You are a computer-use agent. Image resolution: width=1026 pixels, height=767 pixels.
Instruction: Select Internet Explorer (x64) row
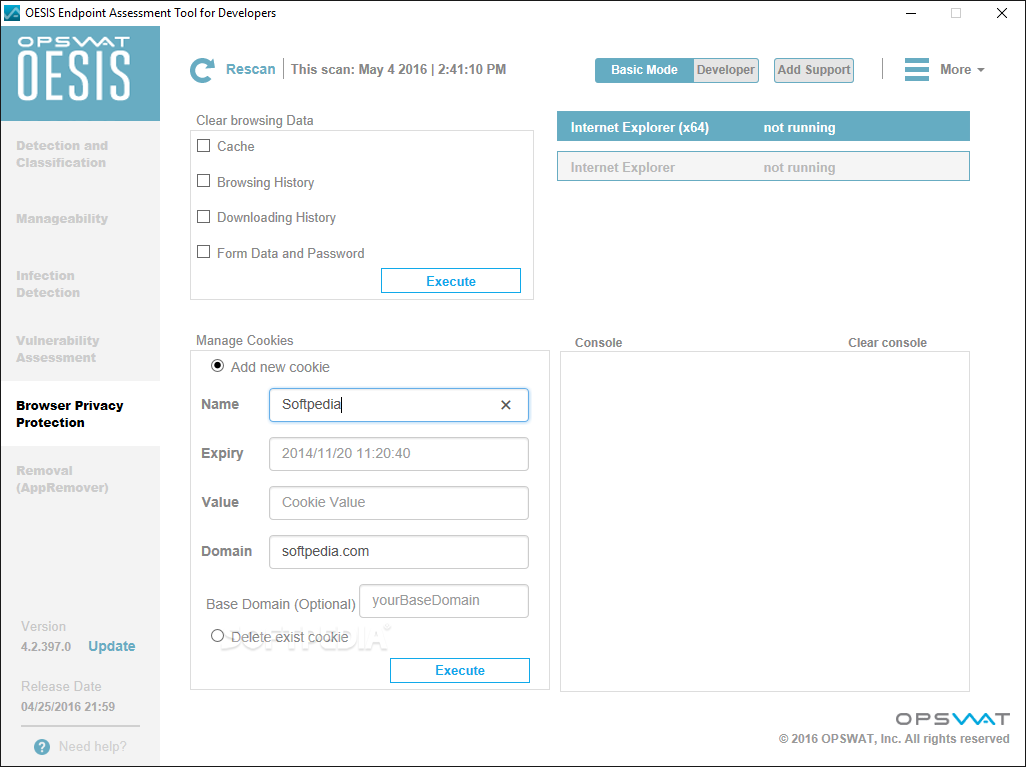coord(763,126)
